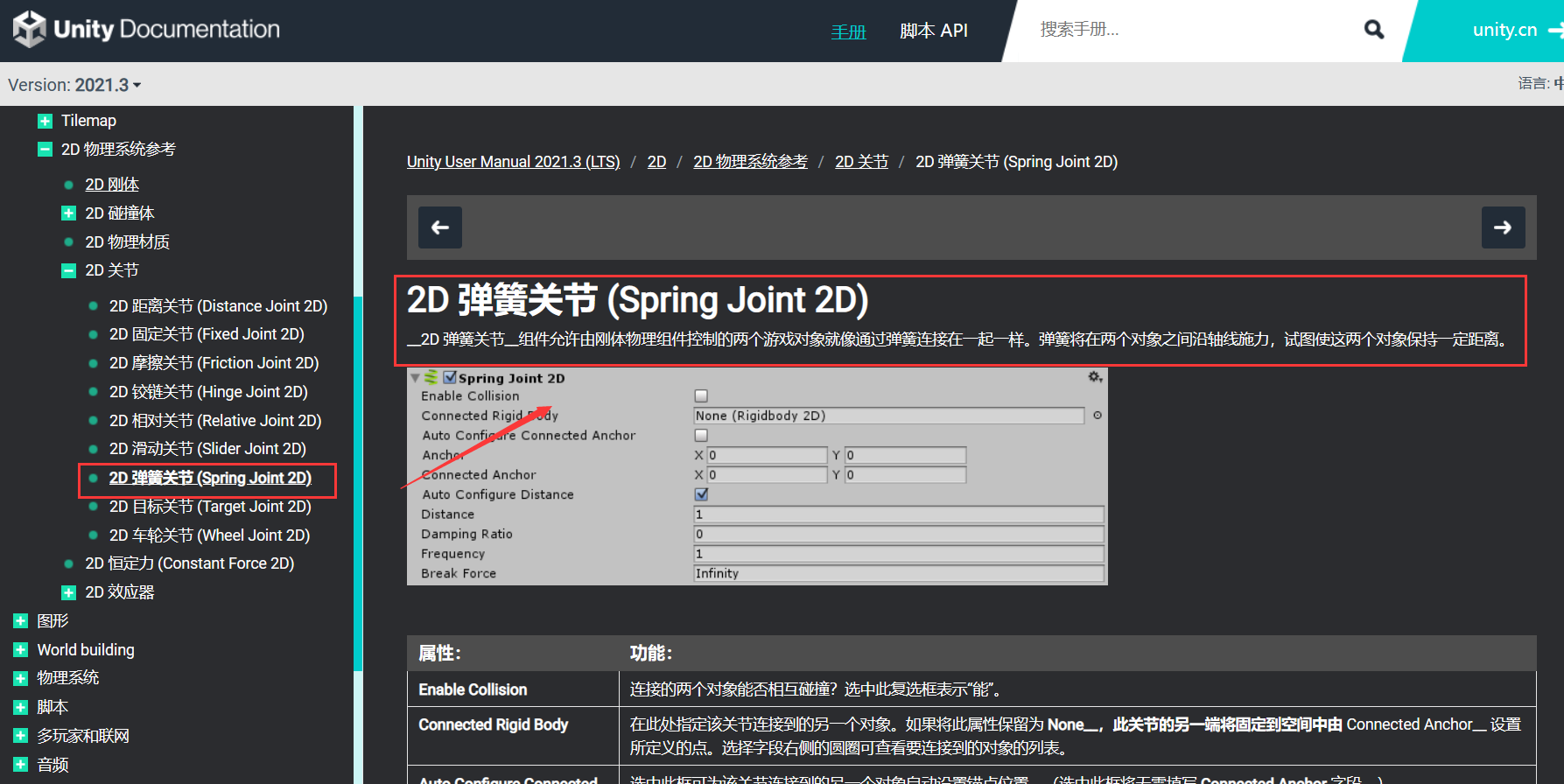Open Slider Joint 2D page

[207, 449]
